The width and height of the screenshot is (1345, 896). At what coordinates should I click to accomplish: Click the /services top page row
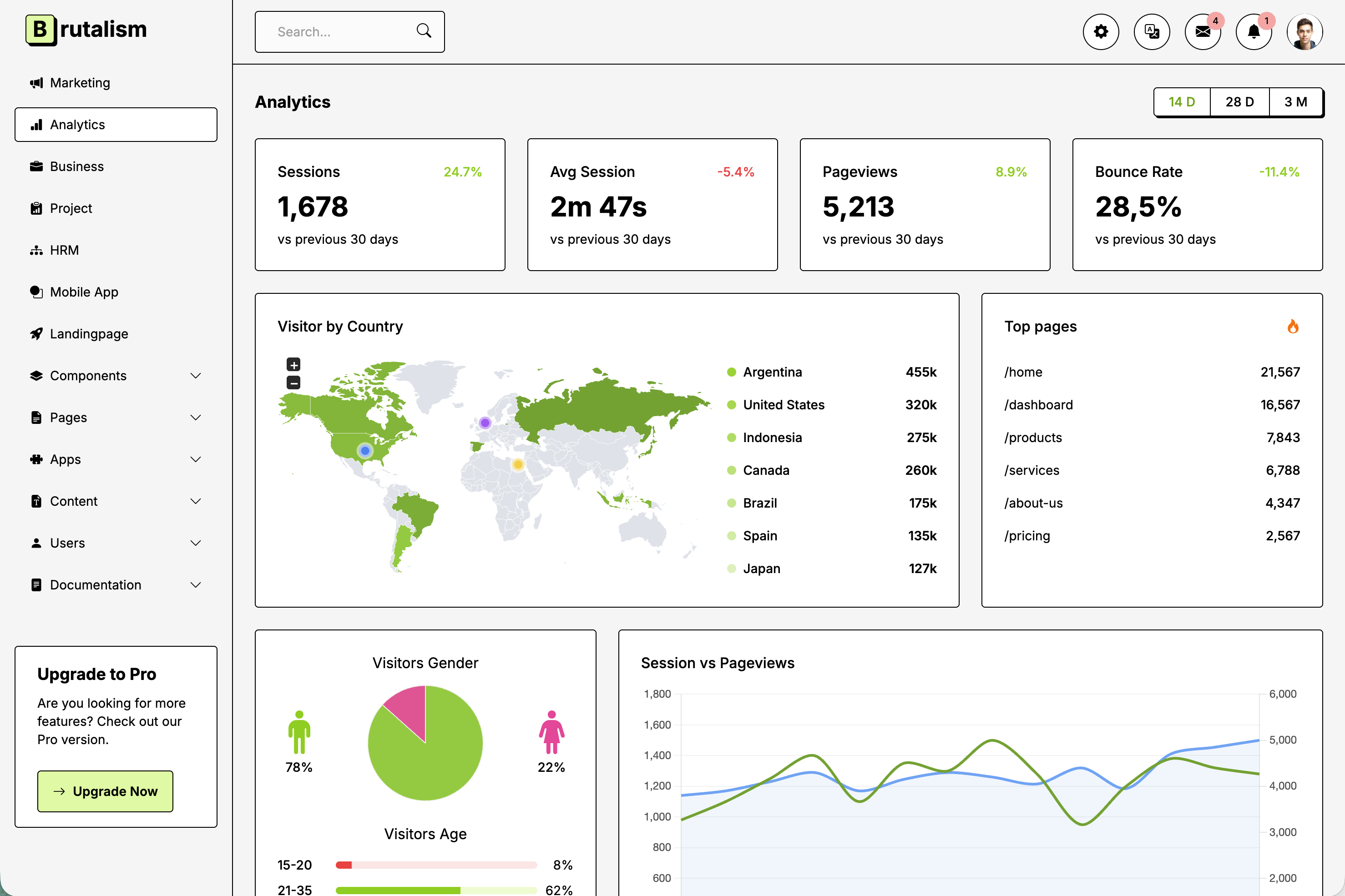pos(1152,470)
